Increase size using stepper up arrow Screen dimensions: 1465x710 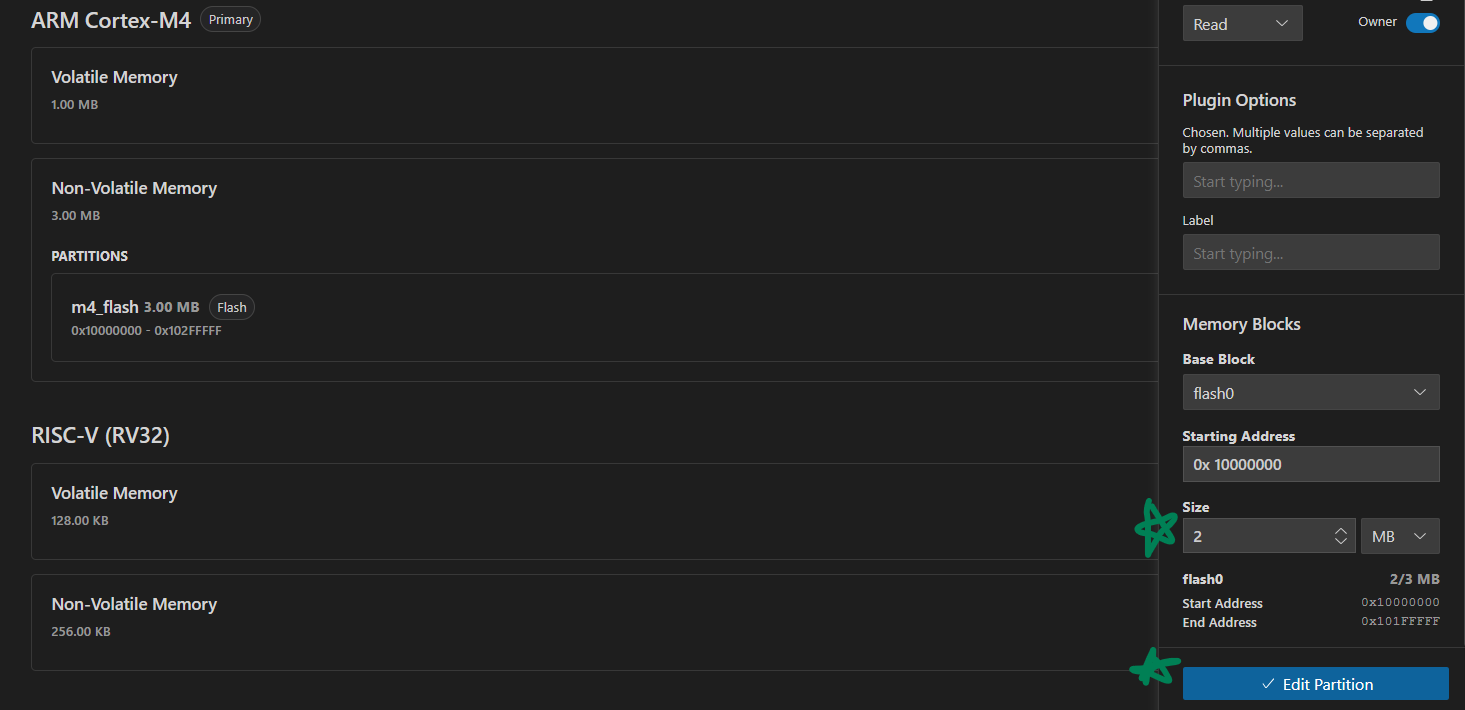tap(1340, 531)
